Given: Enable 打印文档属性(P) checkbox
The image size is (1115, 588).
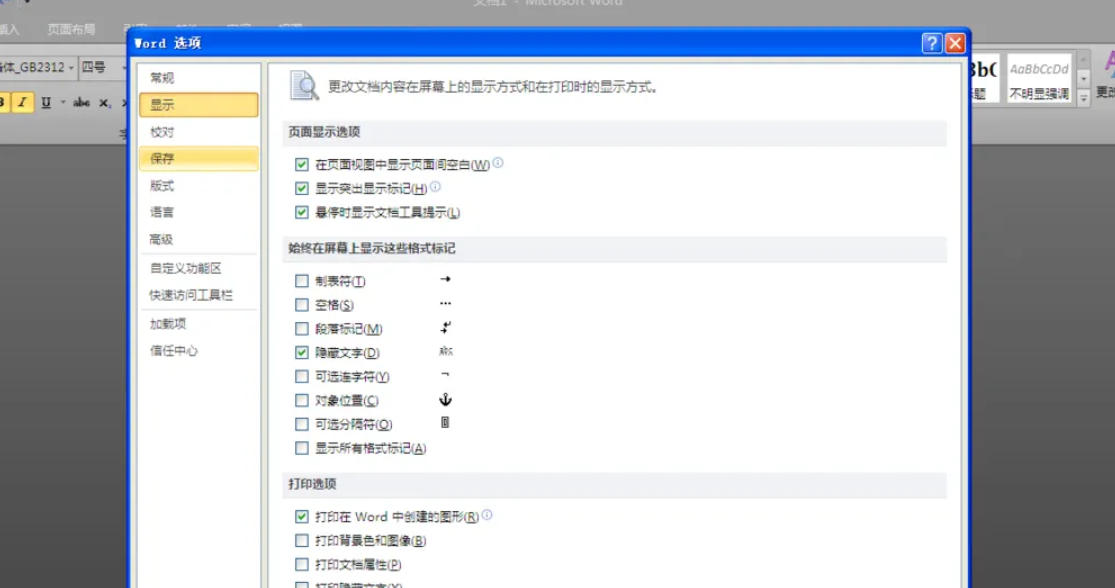Looking at the screenshot, I should tap(302, 565).
